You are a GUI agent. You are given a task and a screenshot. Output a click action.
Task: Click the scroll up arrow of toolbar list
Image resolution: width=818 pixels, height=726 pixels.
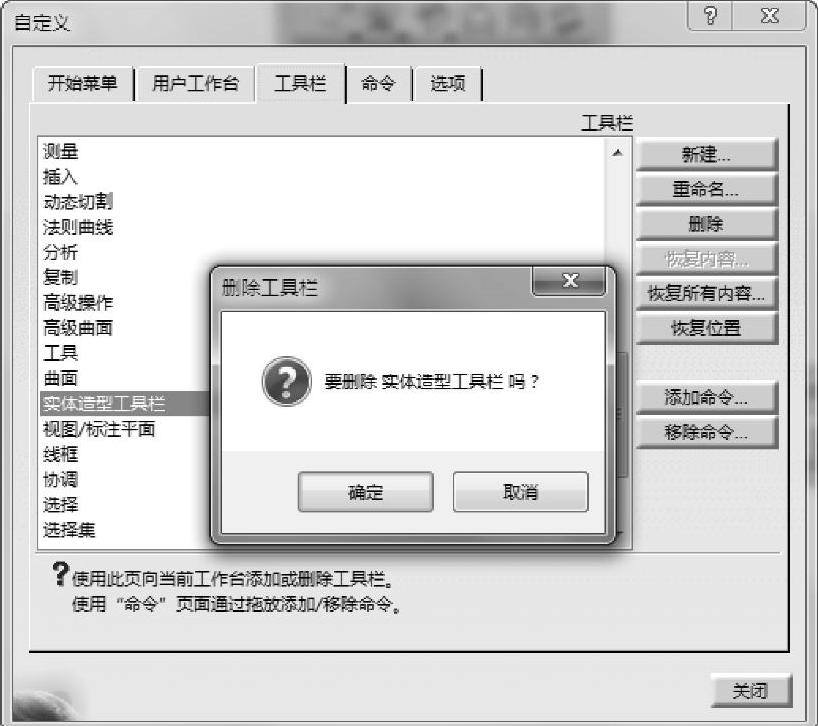pos(618,153)
